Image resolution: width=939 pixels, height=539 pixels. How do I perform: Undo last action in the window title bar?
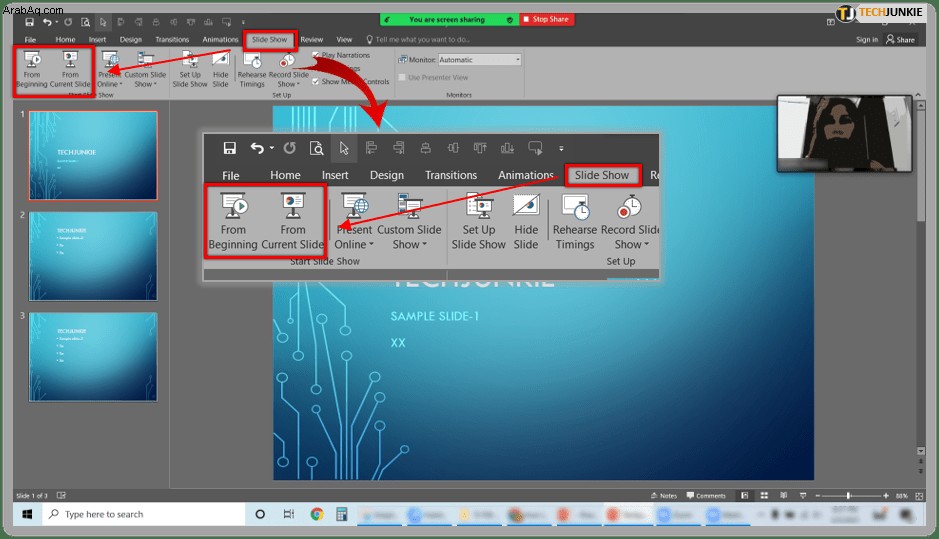coord(47,22)
